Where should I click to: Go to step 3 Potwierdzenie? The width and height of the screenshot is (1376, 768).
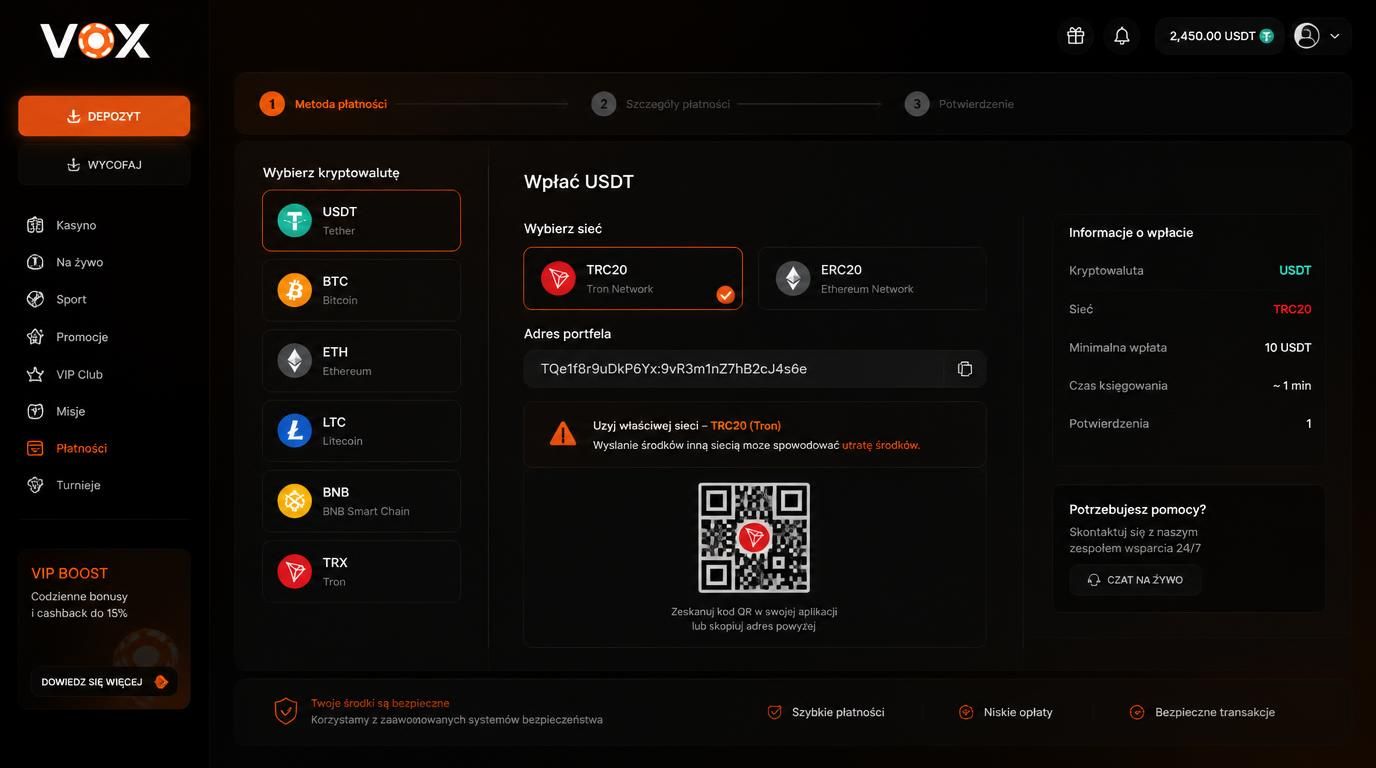(959, 104)
